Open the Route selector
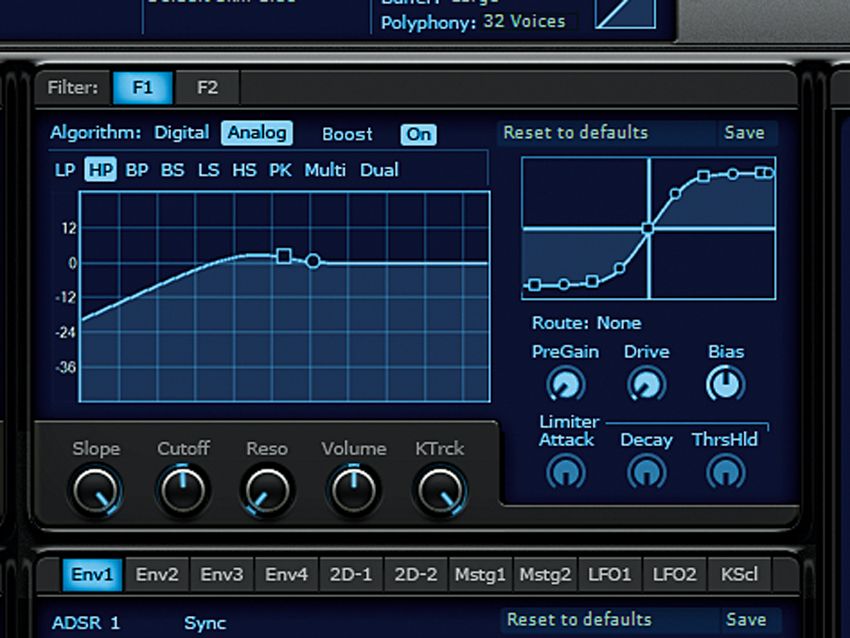Image resolution: width=850 pixels, height=638 pixels. click(618, 323)
